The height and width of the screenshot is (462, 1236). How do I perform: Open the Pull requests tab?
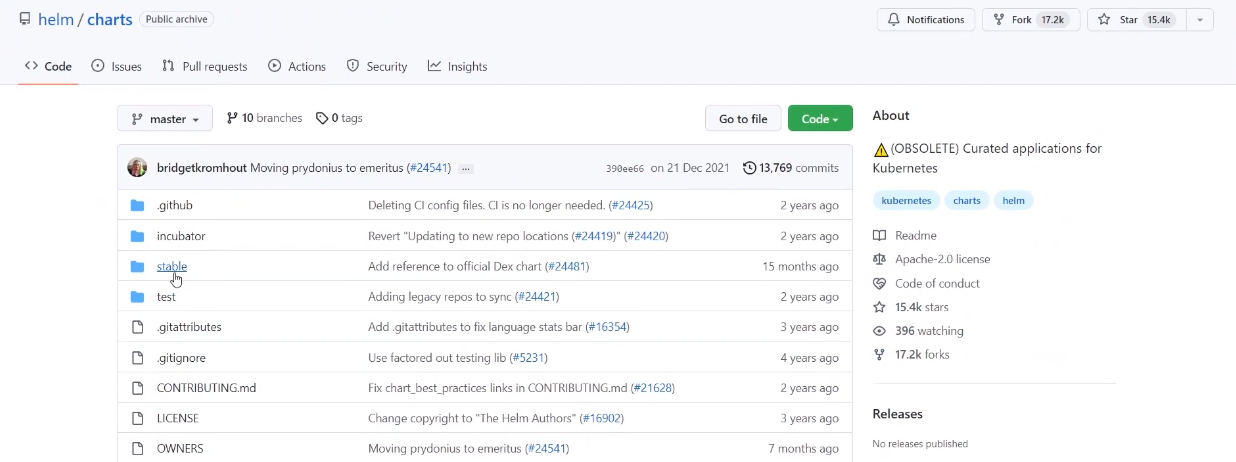204,67
